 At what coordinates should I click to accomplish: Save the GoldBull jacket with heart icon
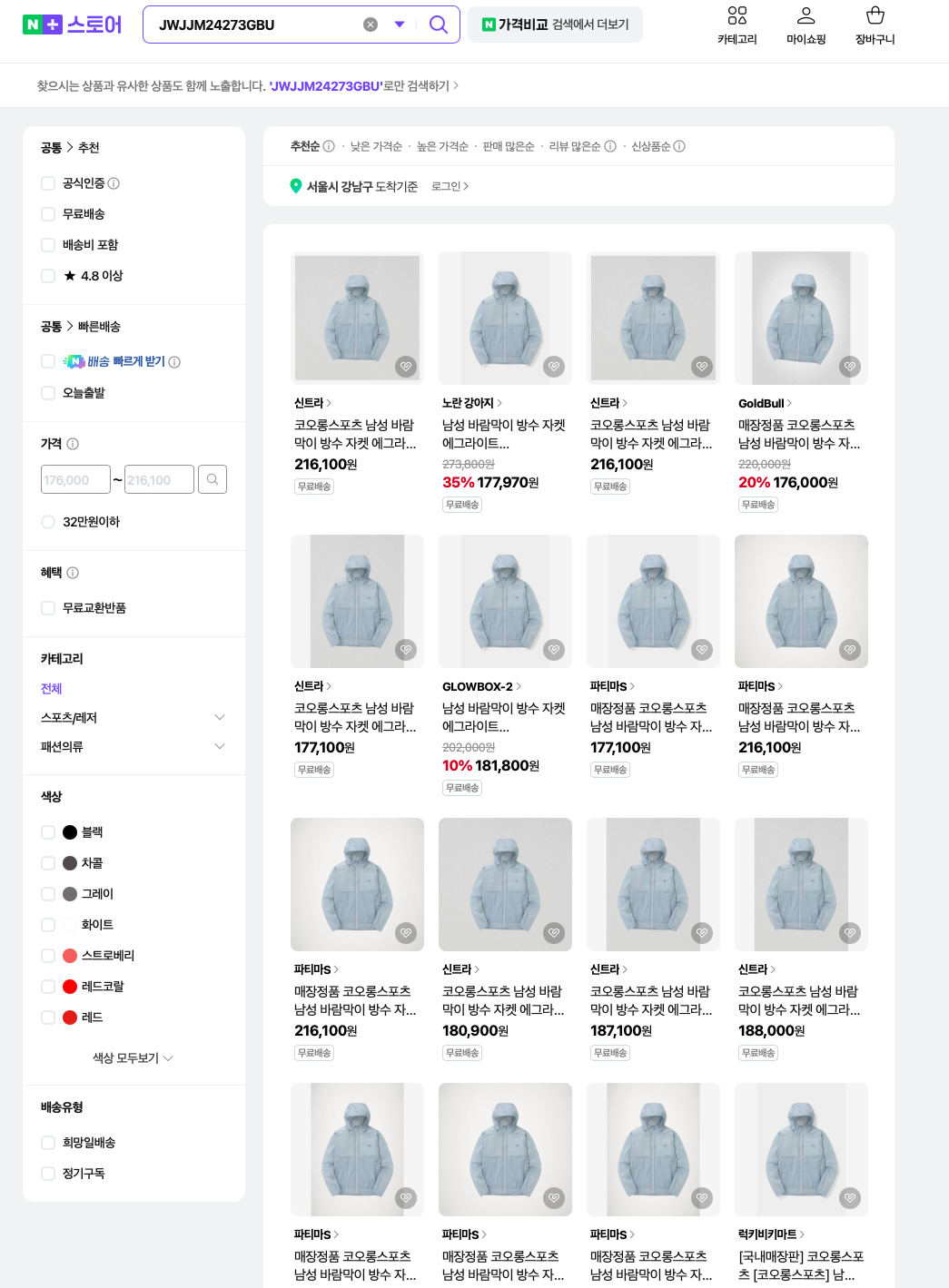click(x=850, y=367)
